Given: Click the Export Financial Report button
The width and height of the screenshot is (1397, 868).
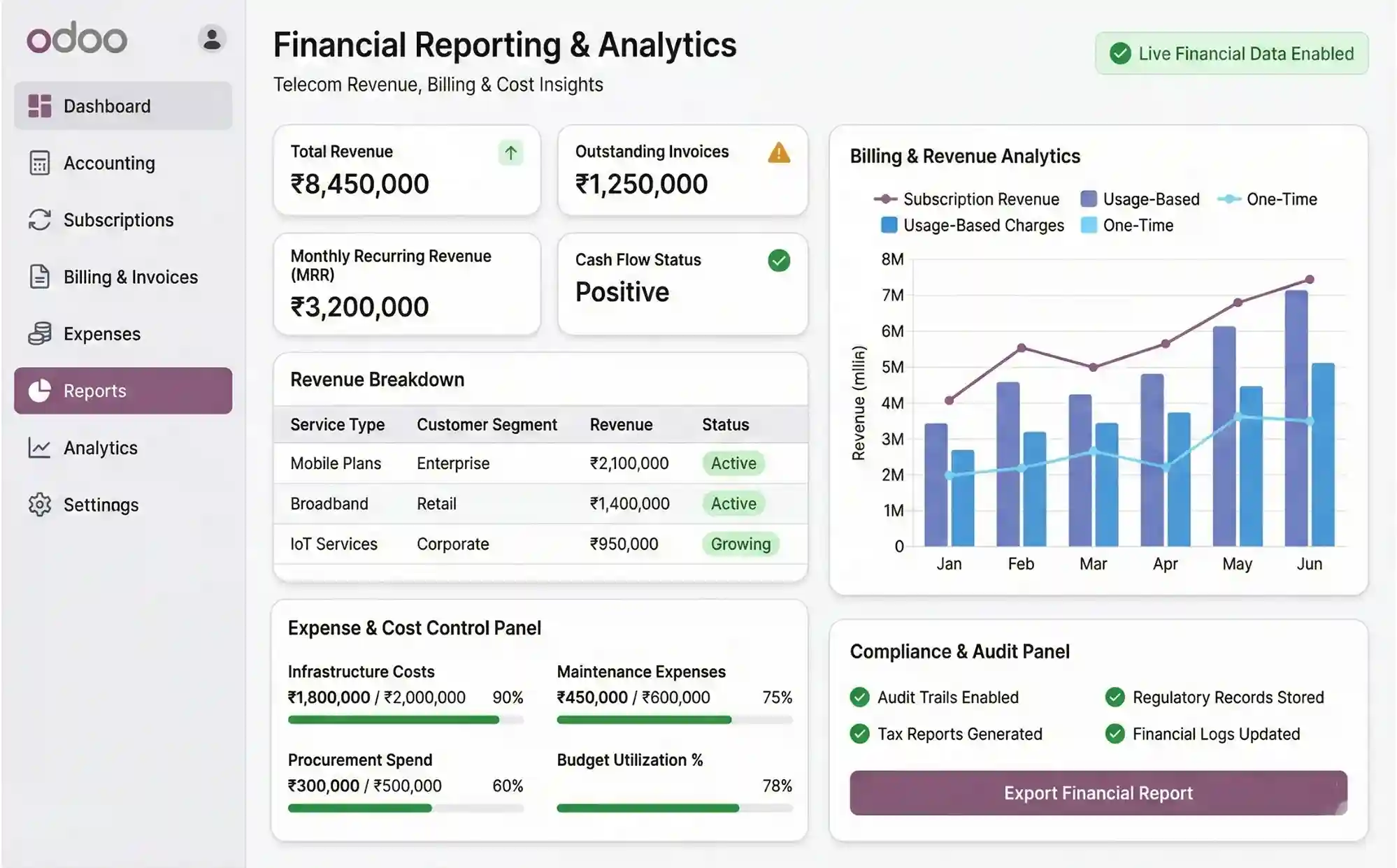Looking at the screenshot, I should coord(1097,793).
